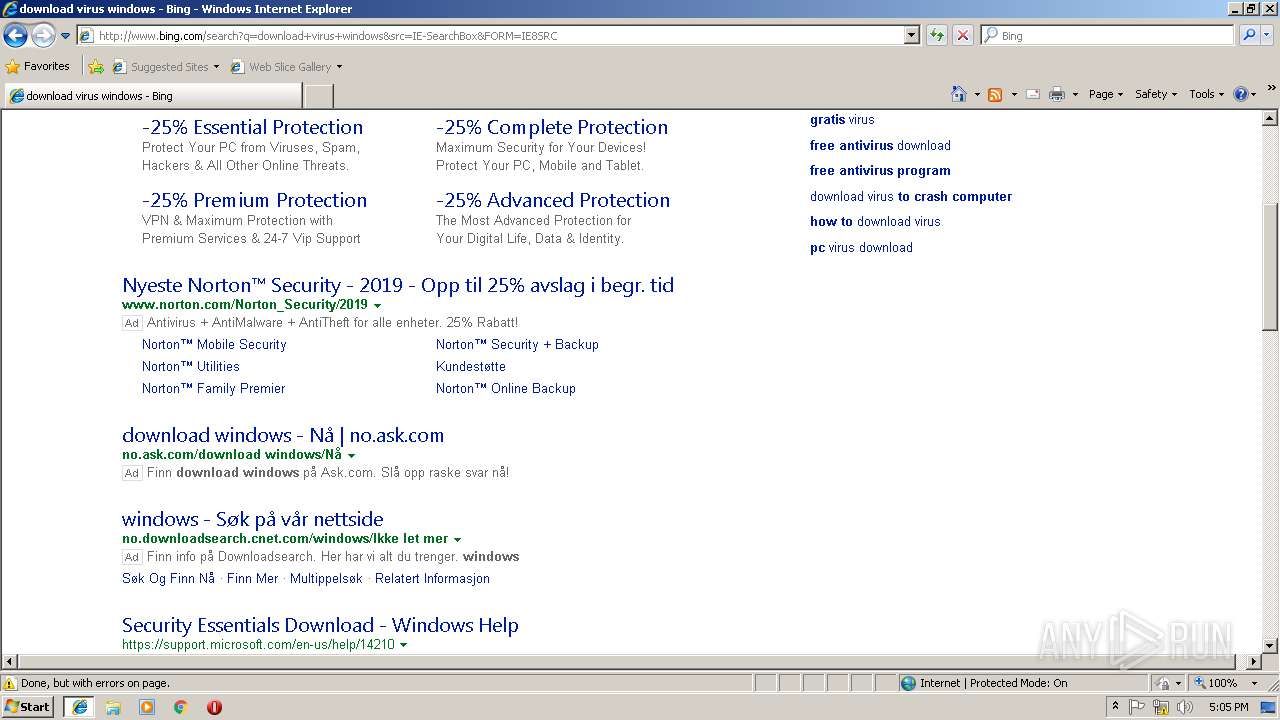The width and height of the screenshot is (1280, 720).
Task: Open related search 'free antivirus download'
Action: pos(880,145)
